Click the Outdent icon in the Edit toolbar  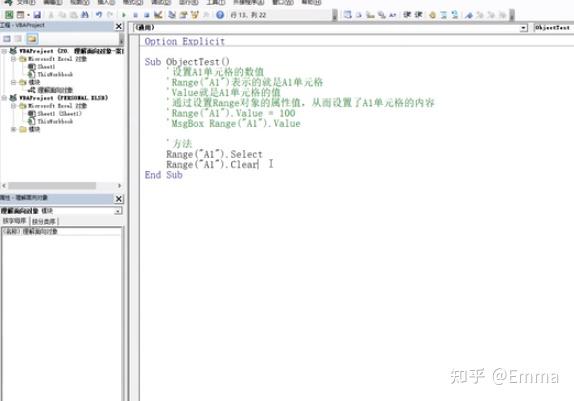click(418, 15)
